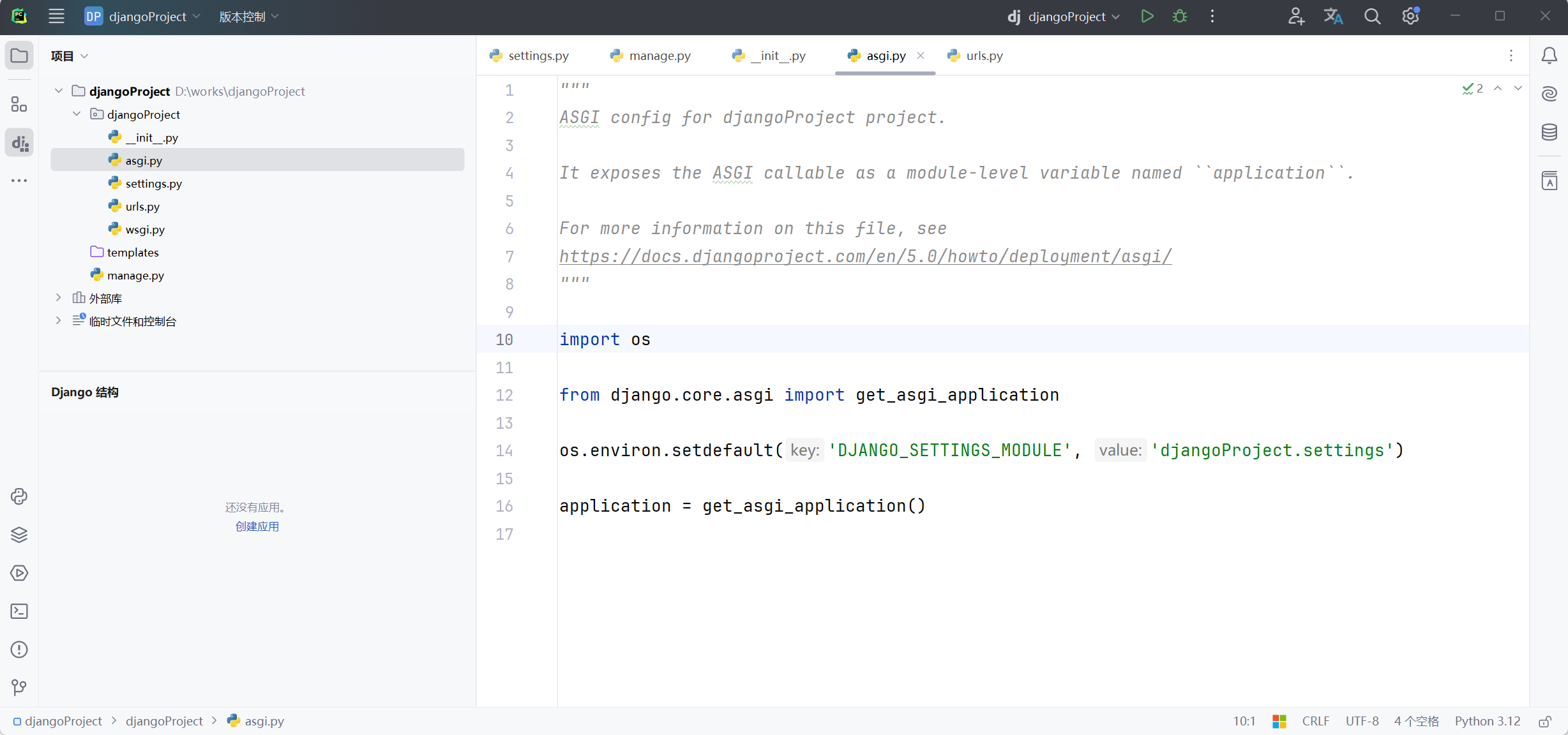The image size is (1568, 735).
Task: Open the Structure tool window
Action: [19, 105]
